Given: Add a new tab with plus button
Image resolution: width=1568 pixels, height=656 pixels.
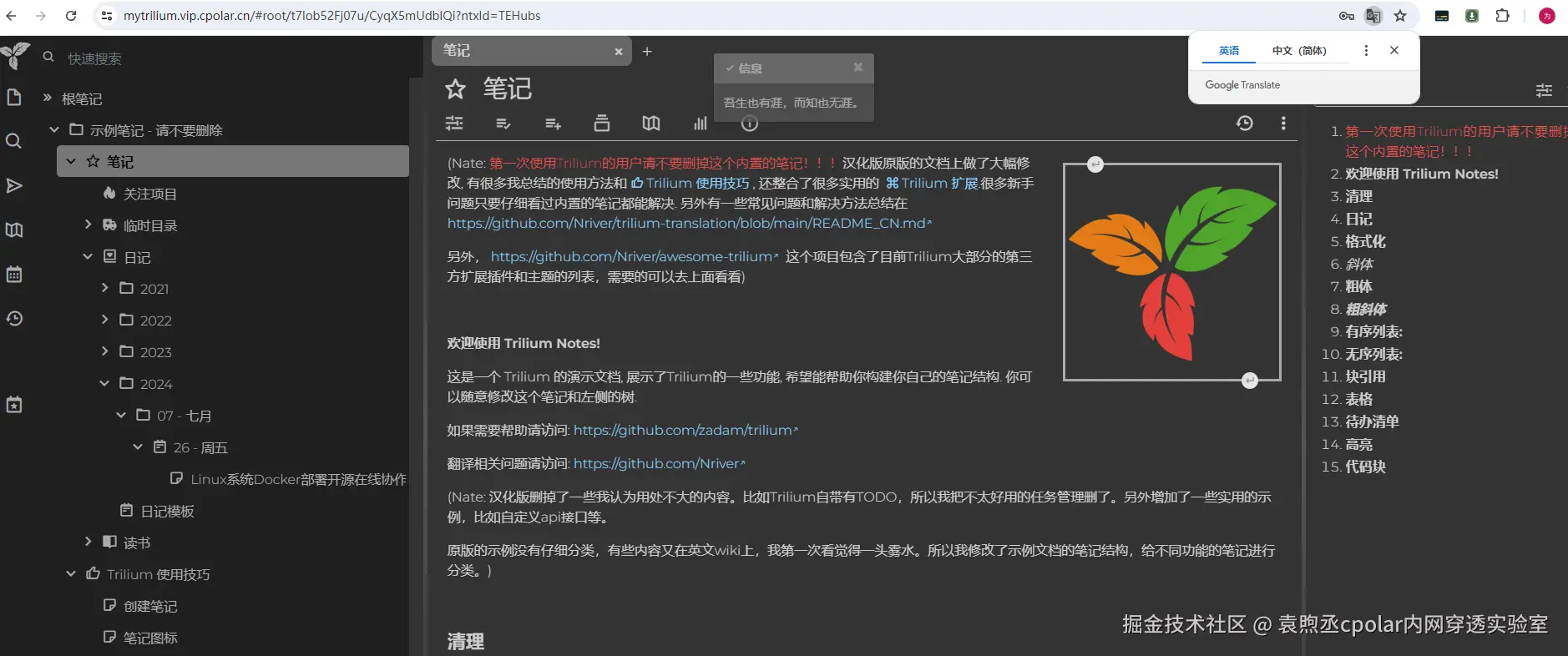Looking at the screenshot, I should pyautogui.click(x=647, y=52).
